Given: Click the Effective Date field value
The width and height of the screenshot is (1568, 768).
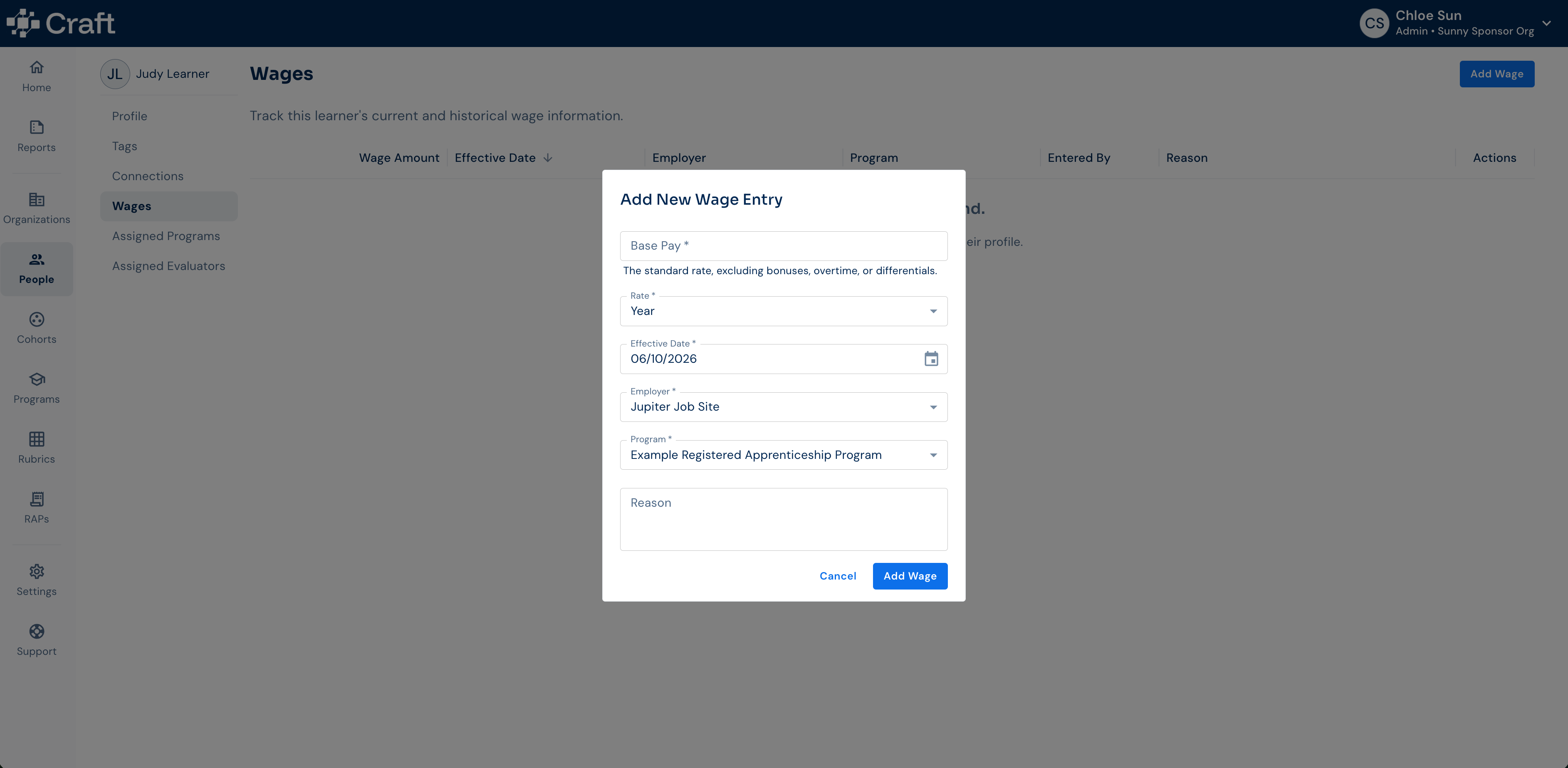Looking at the screenshot, I should (x=663, y=359).
